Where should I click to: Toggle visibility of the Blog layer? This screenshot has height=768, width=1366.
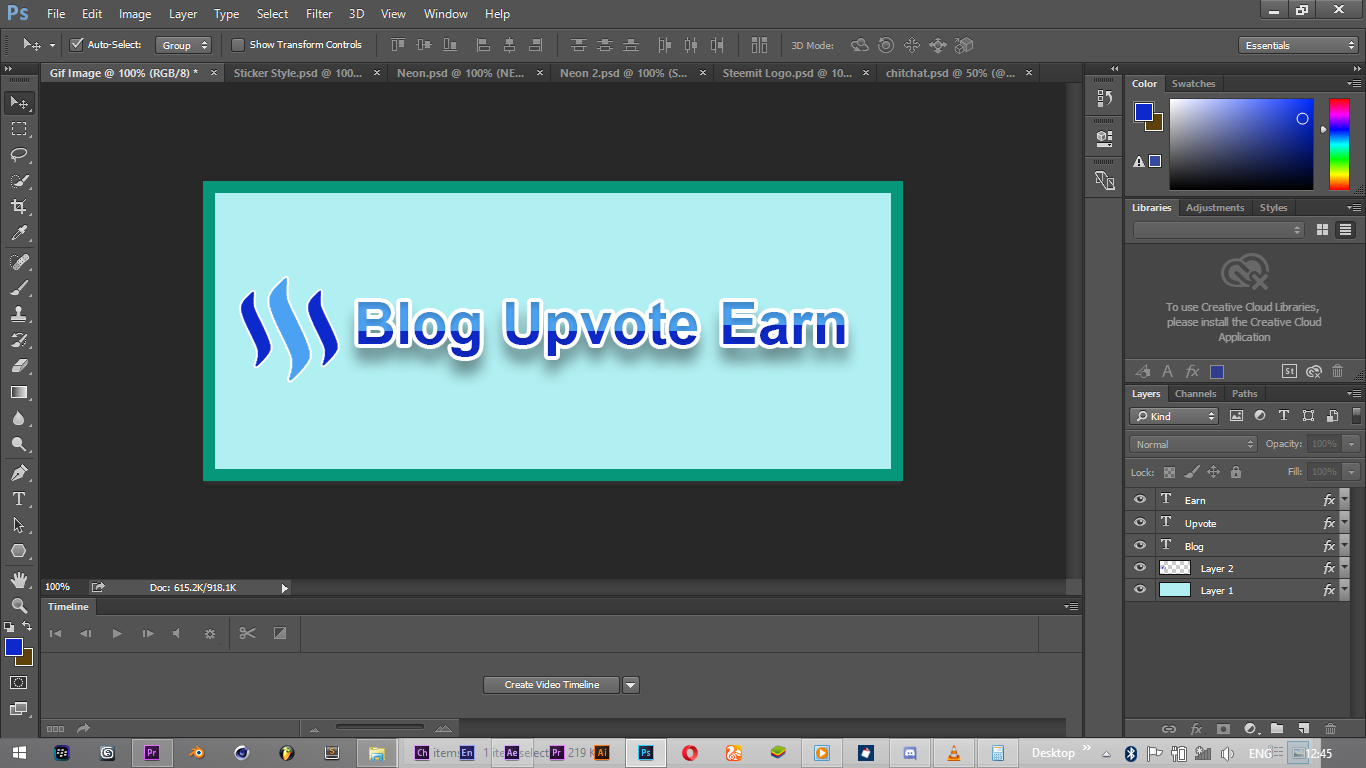1140,545
